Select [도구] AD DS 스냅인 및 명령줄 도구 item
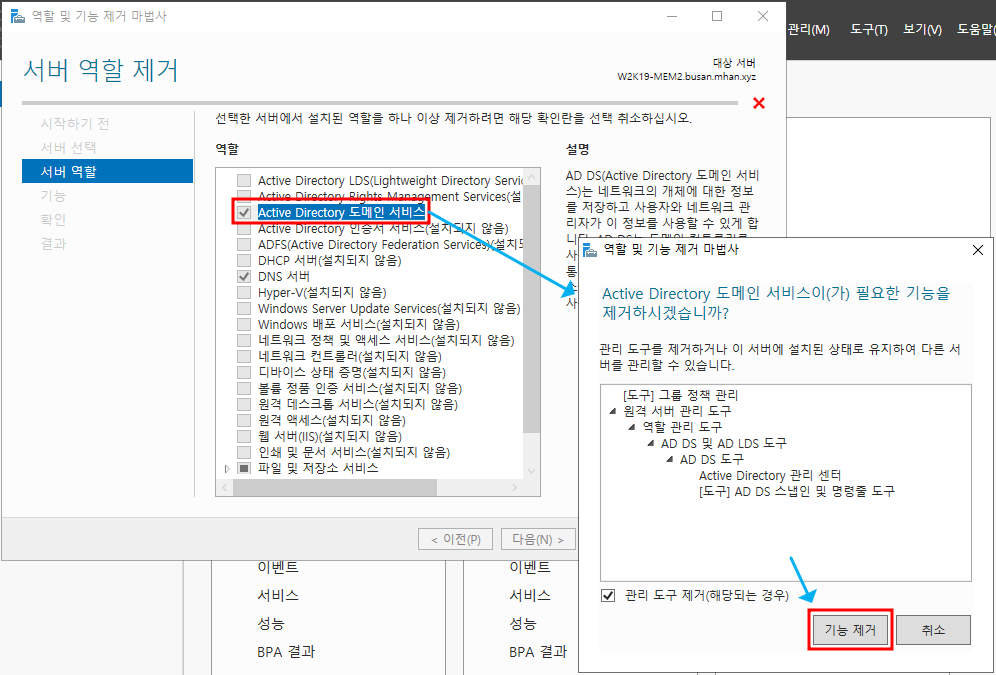Screen dimensions: 996x675 [797, 491]
